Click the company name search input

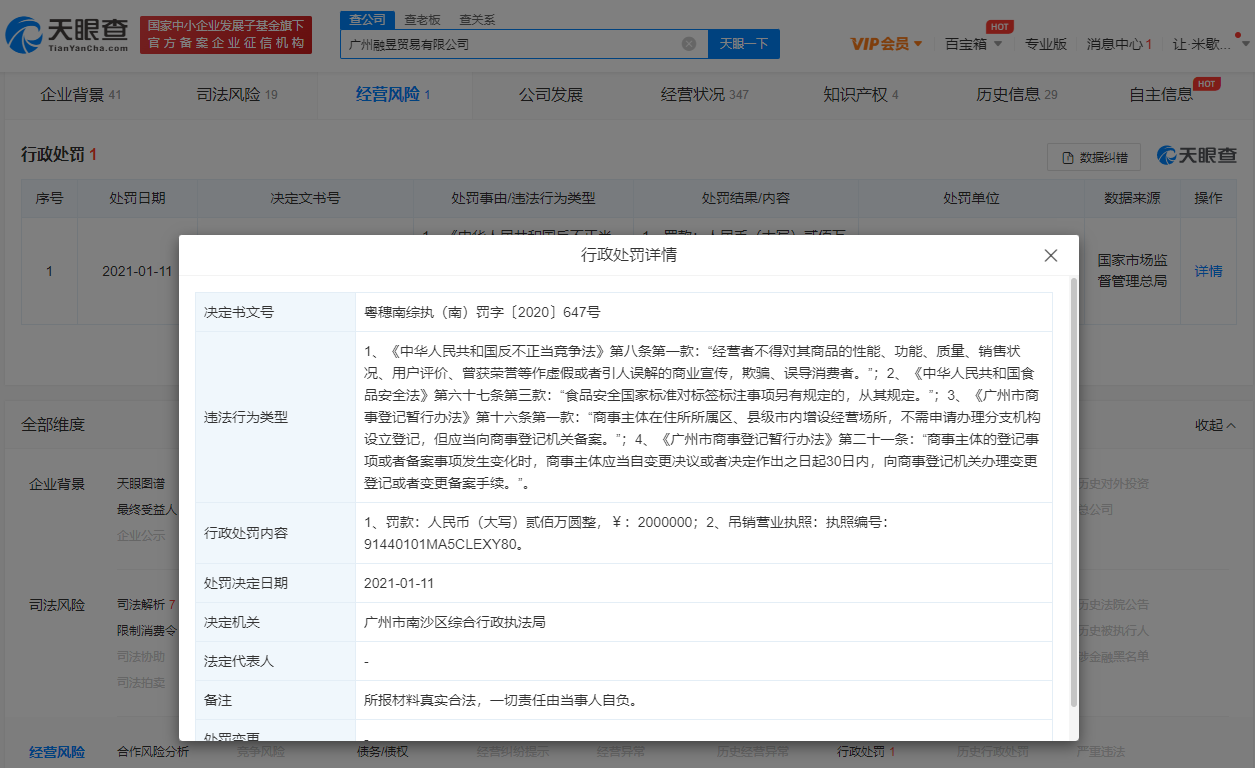point(510,44)
